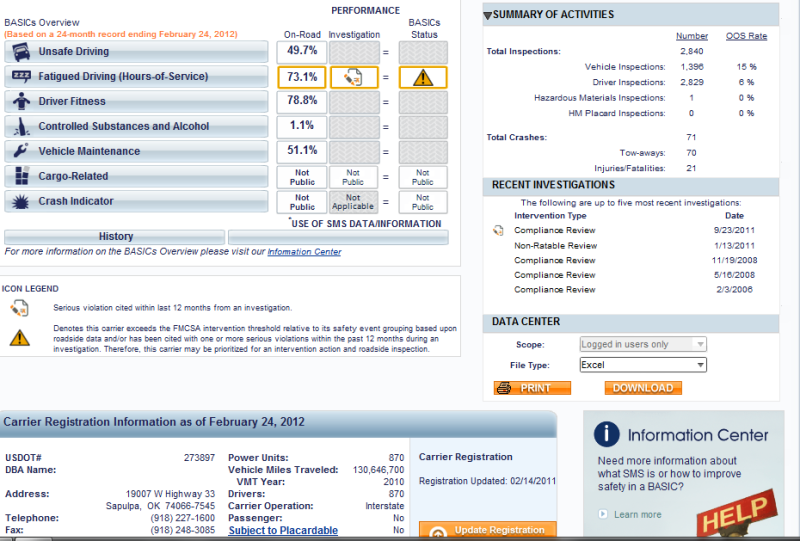Click Cargo-Related On-Road Not Public cell
Screen dimensions: 800x541
(x=302, y=177)
